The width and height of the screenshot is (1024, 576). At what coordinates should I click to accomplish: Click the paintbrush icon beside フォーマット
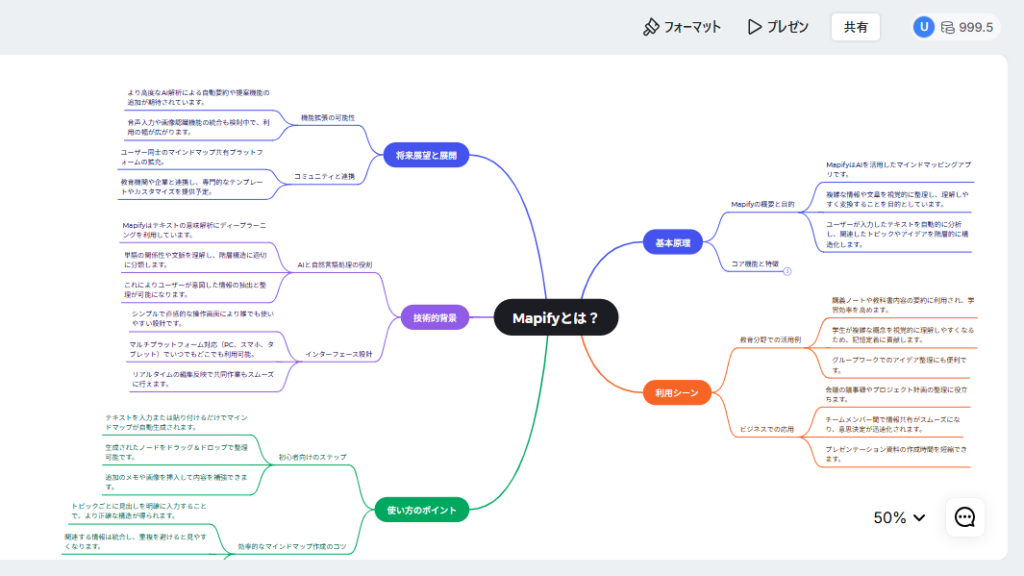point(651,27)
